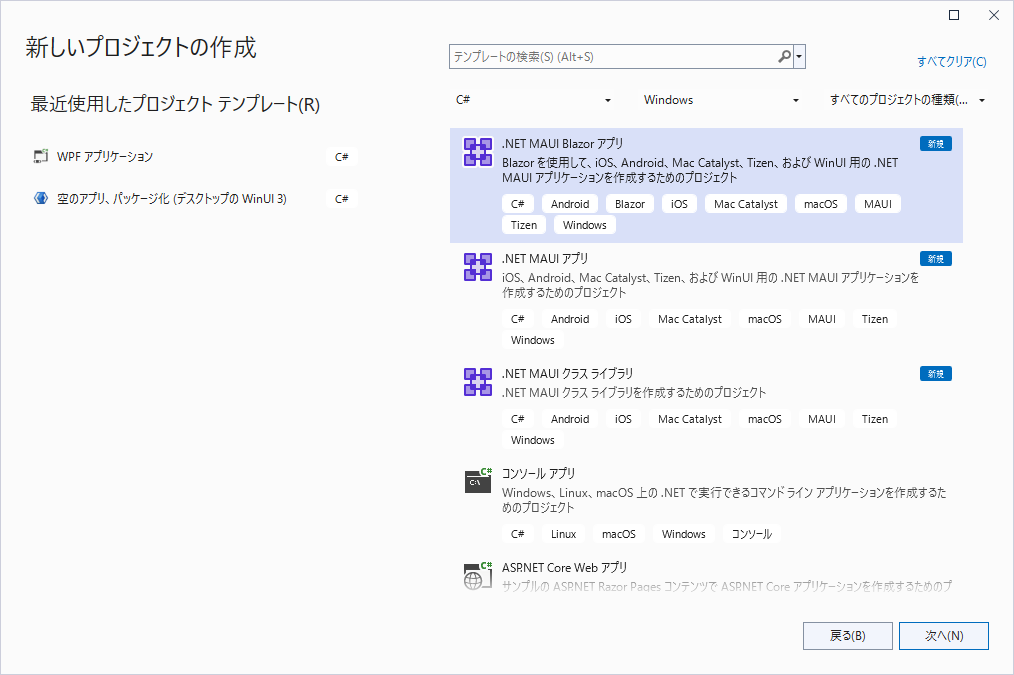
Task: Open the Windows platform filter dropdown
Action: click(x=720, y=100)
